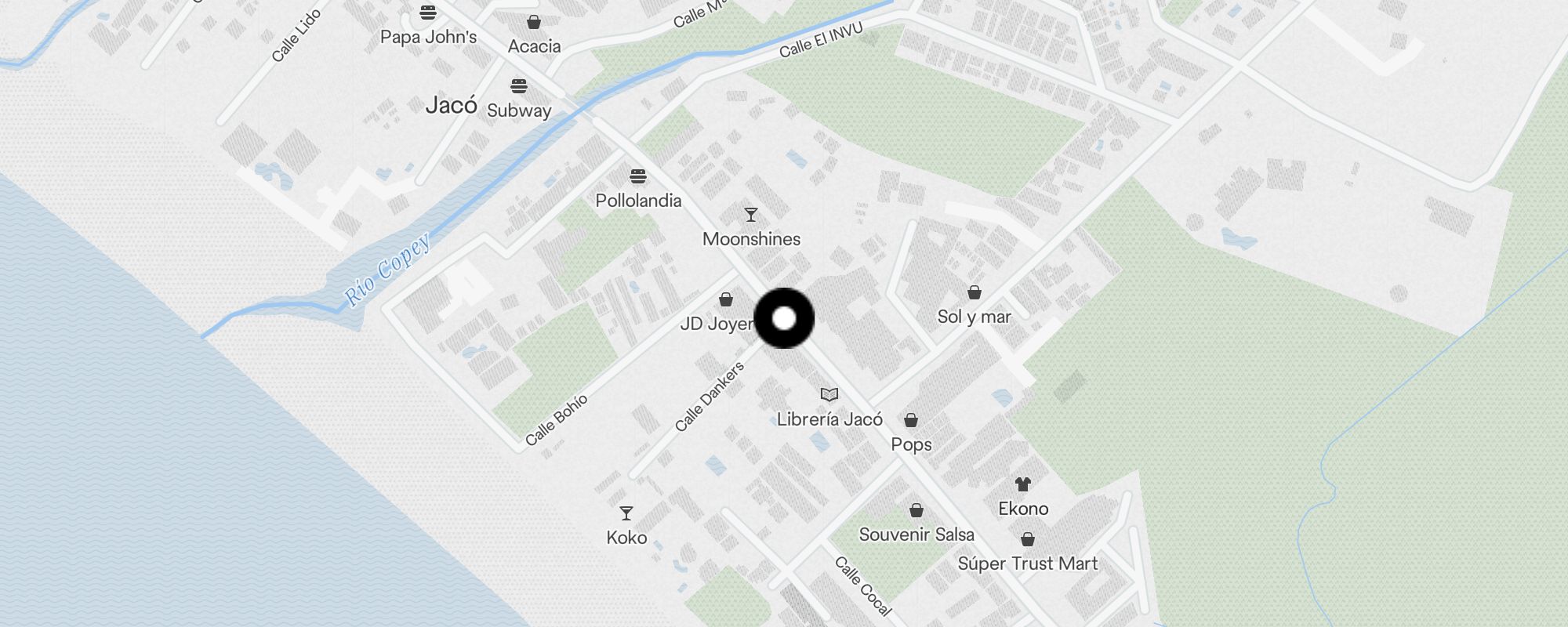Select the JD Joyer shopping icon
Screen dimensions: 1568x627
726,299
